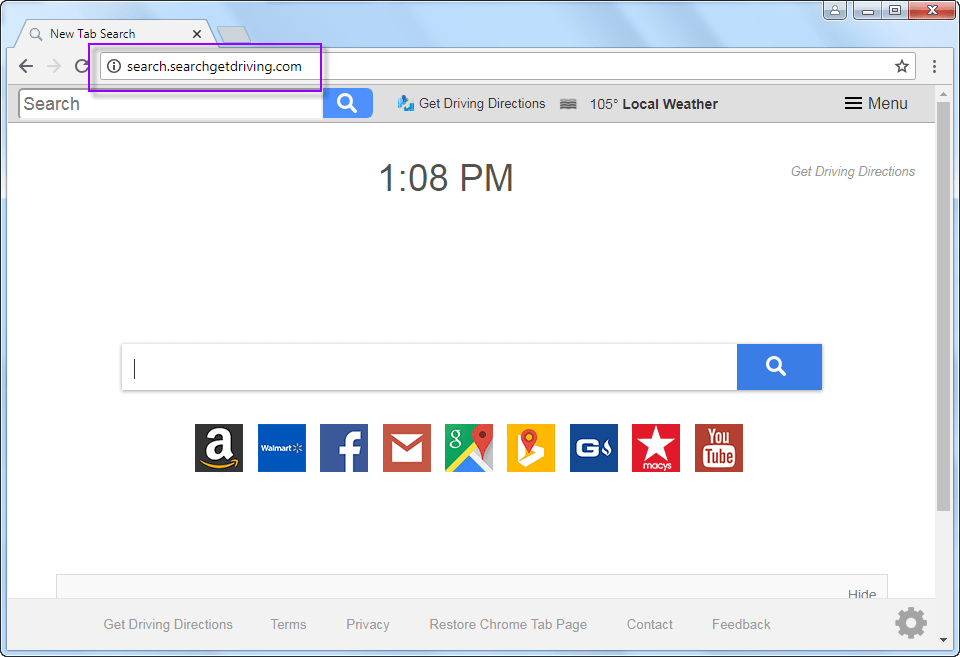Open the Macy's star shortcut tile
This screenshot has width=960, height=657.
pos(656,448)
